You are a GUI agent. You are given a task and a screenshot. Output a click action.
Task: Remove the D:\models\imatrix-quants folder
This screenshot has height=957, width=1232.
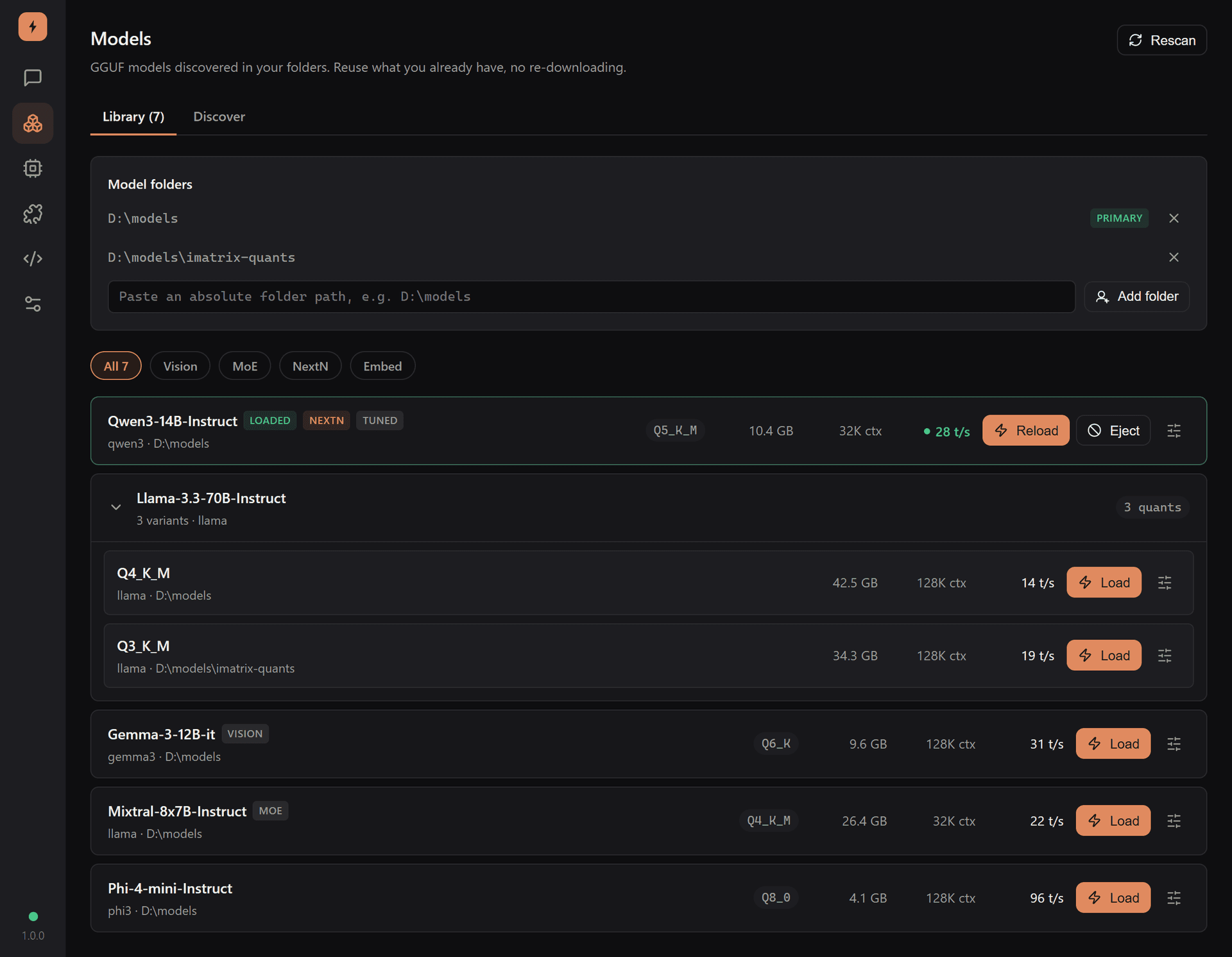click(x=1174, y=257)
